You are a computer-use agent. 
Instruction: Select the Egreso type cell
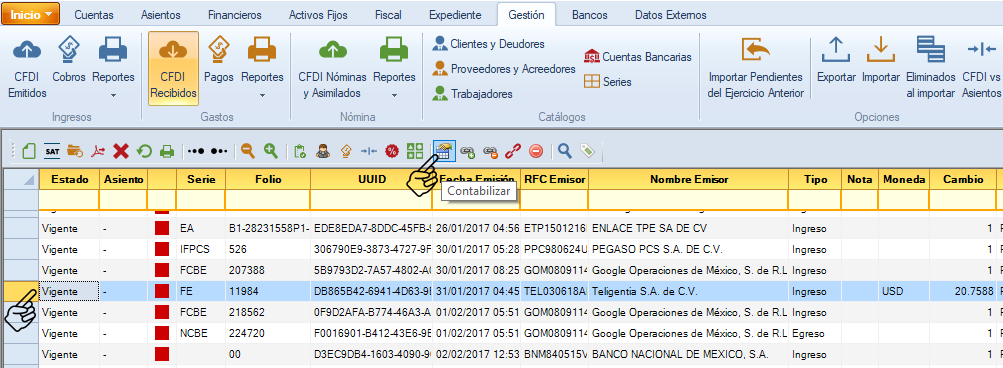point(815,333)
